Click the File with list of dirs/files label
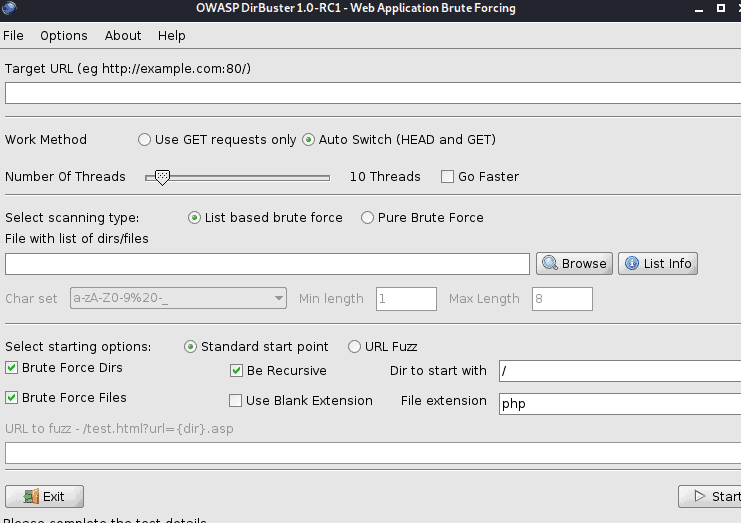This screenshot has height=523, width=741. coord(77,239)
